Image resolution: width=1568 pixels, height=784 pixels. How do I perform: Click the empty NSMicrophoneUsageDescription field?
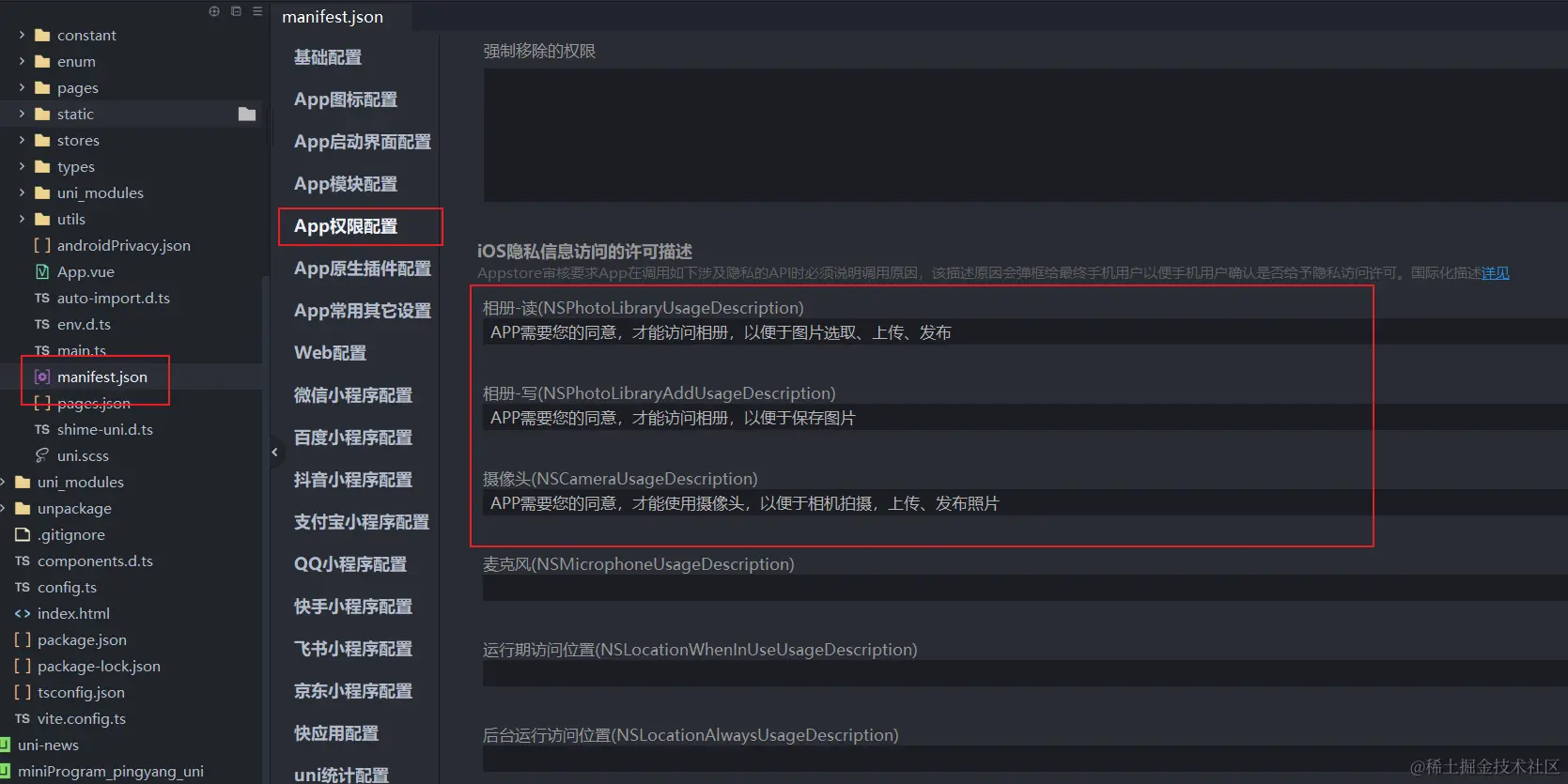pyautogui.click(x=1025, y=589)
